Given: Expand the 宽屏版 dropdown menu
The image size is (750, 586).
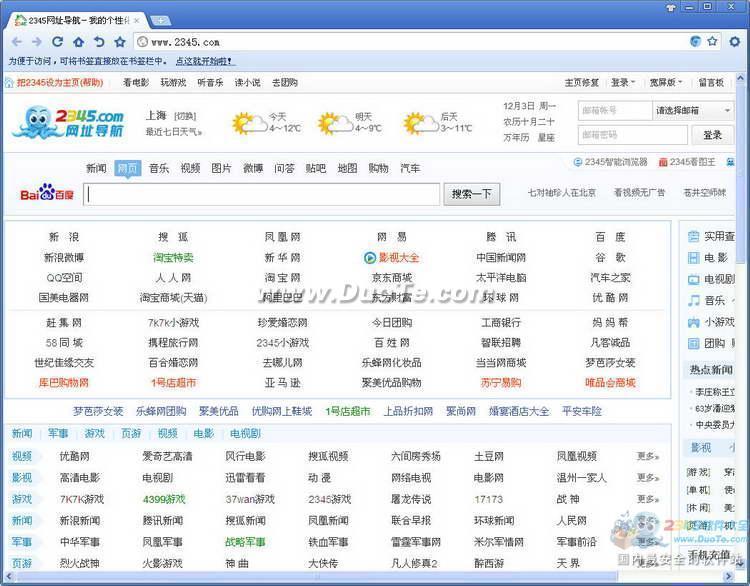Looking at the screenshot, I should tap(665, 83).
